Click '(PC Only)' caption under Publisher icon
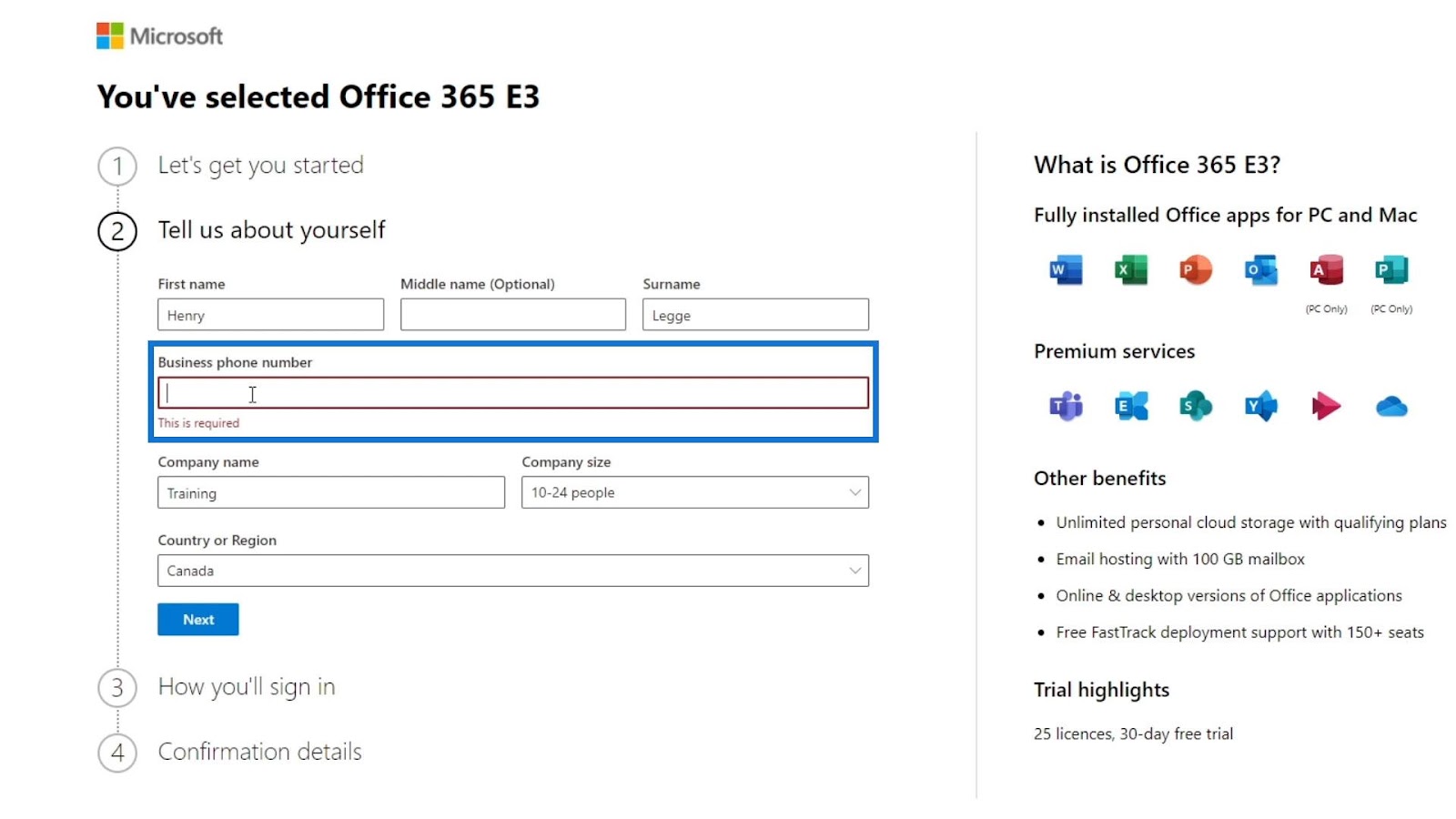 1391,309
